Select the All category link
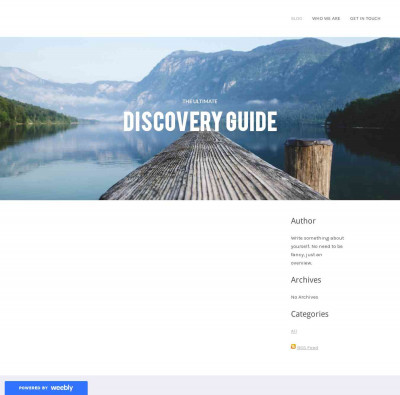This screenshot has height=395, width=400. click(294, 331)
